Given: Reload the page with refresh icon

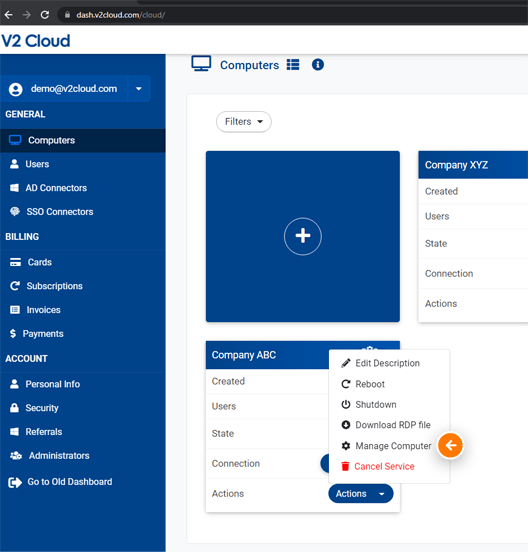Looking at the screenshot, I should (x=45, y=15).
